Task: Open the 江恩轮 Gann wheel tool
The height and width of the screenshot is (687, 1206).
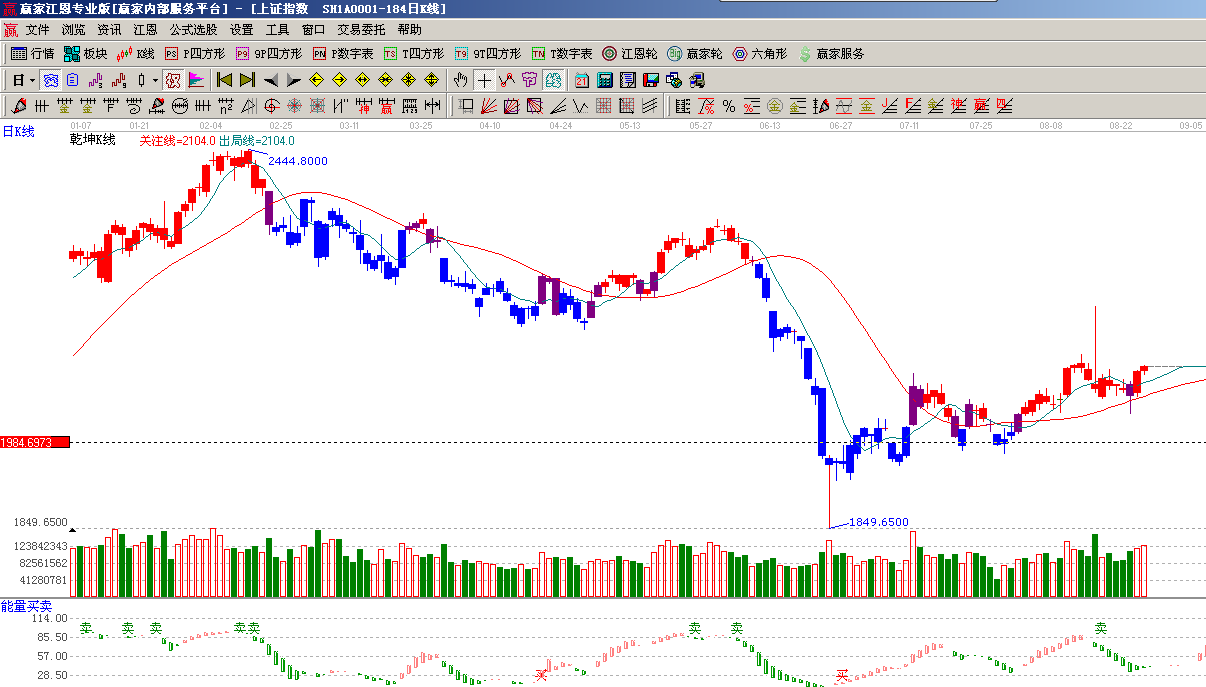Action: 630,54
